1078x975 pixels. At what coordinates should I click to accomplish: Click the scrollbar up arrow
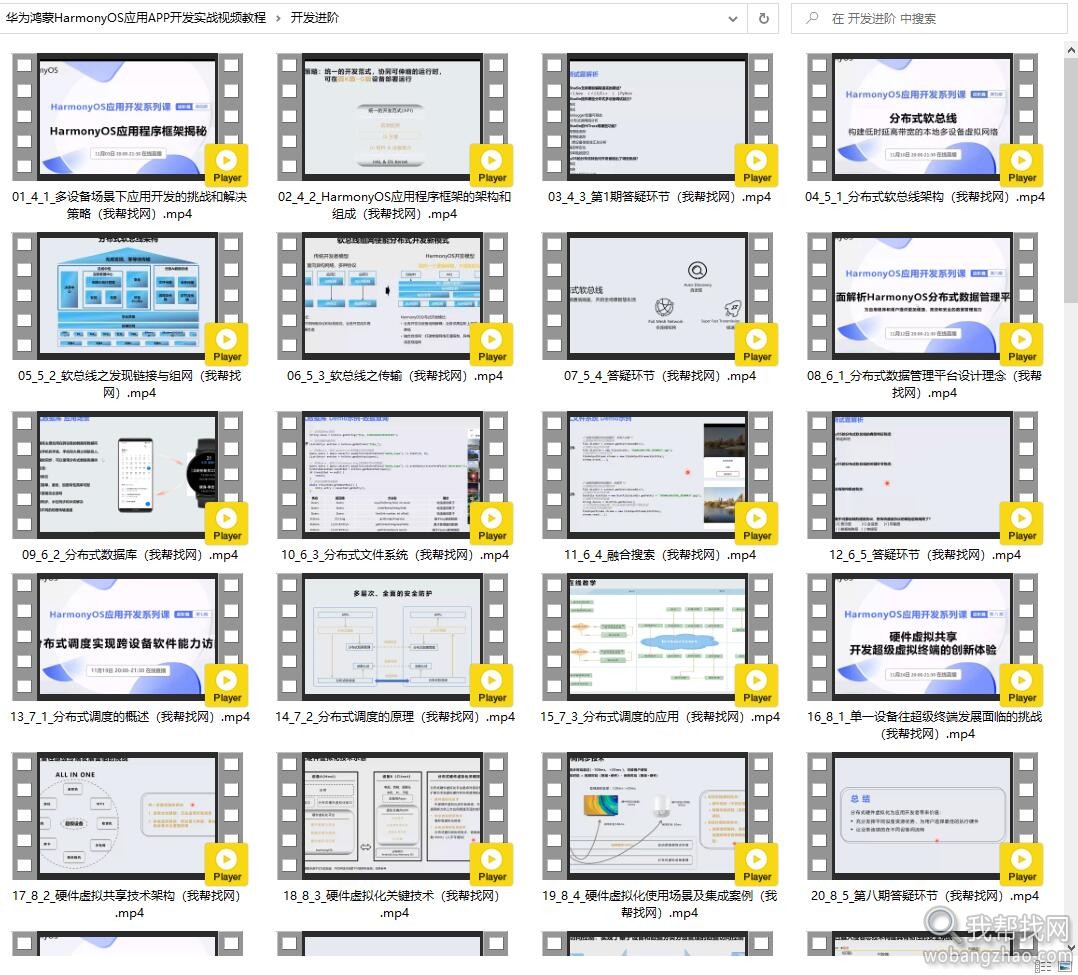[1071, 50]
